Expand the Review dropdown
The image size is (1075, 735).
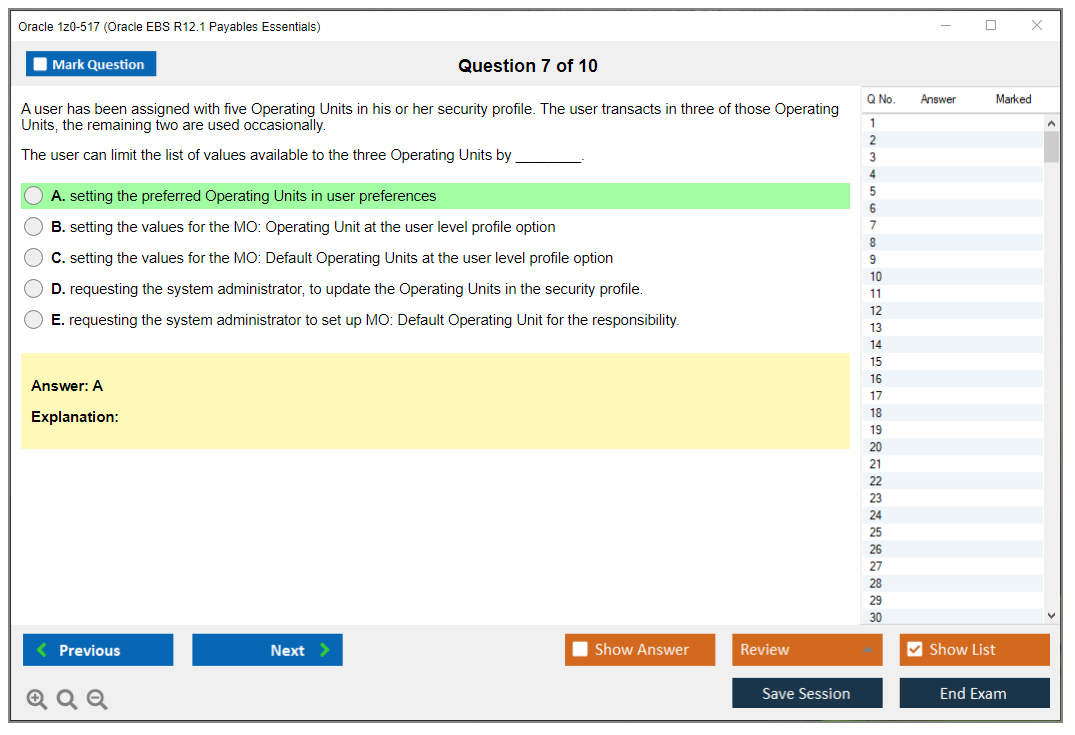tap(867, 650)
